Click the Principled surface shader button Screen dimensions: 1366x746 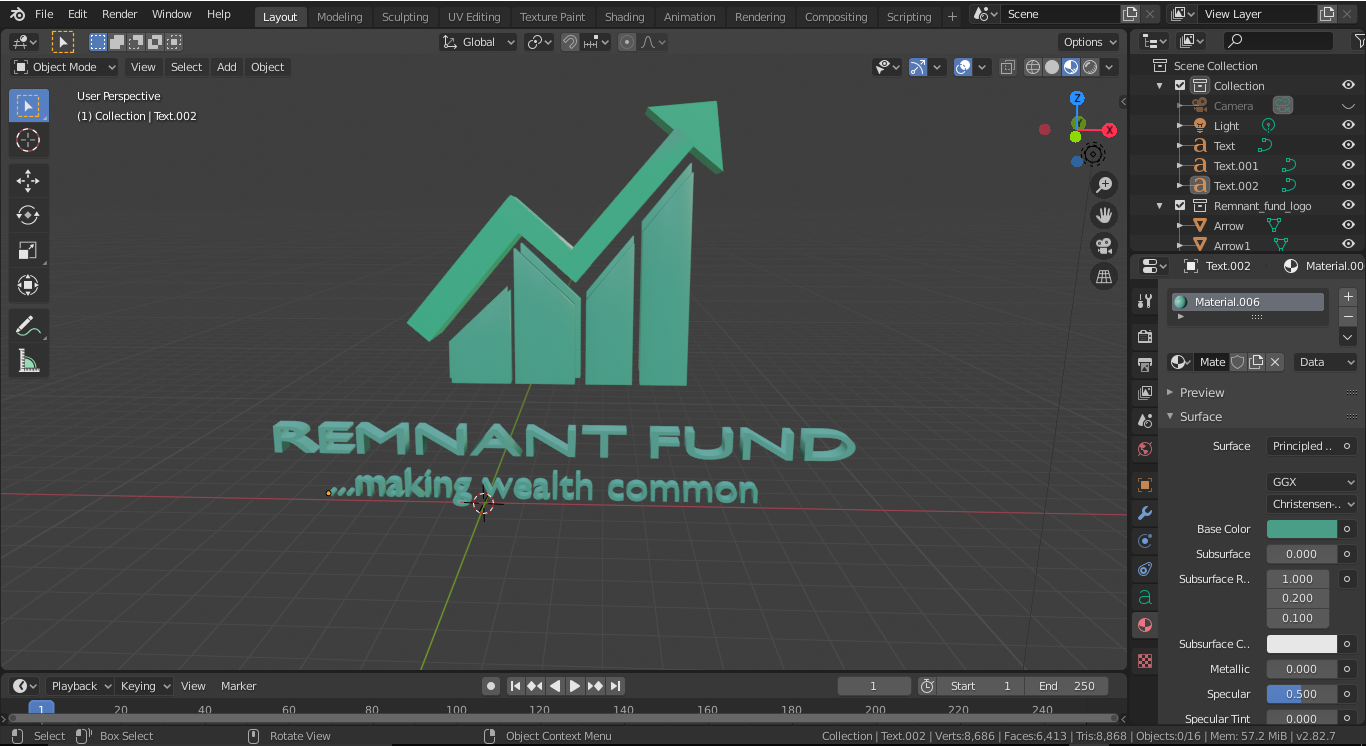pos(1303,446)
